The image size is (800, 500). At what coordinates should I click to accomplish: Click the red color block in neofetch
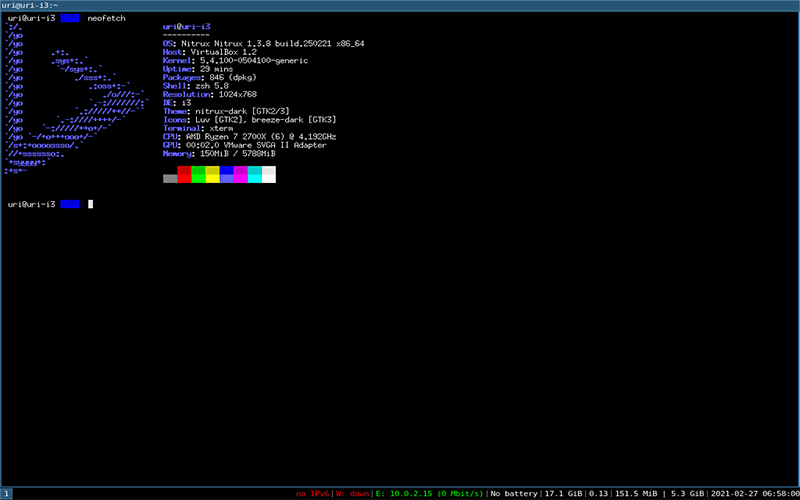coord(184,175)
